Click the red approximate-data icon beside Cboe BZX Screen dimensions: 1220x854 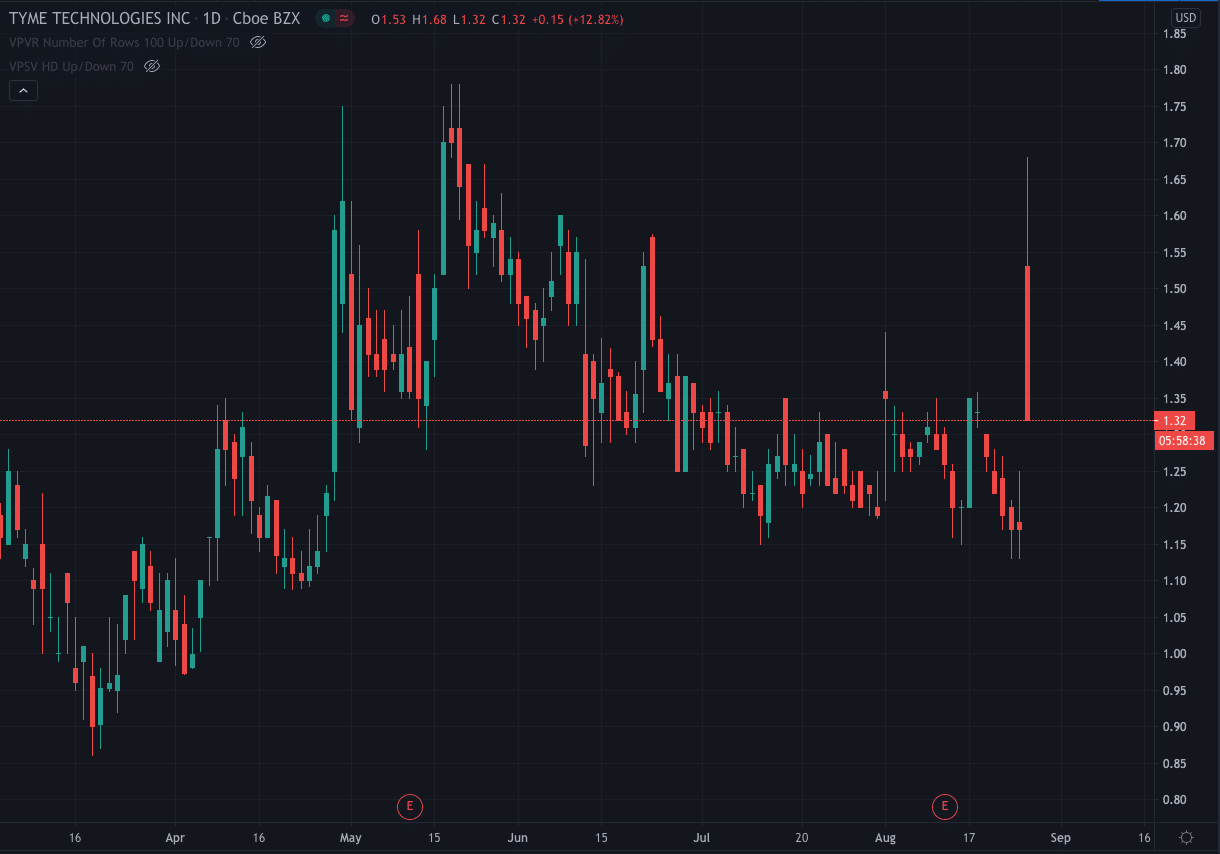(344, 19)
